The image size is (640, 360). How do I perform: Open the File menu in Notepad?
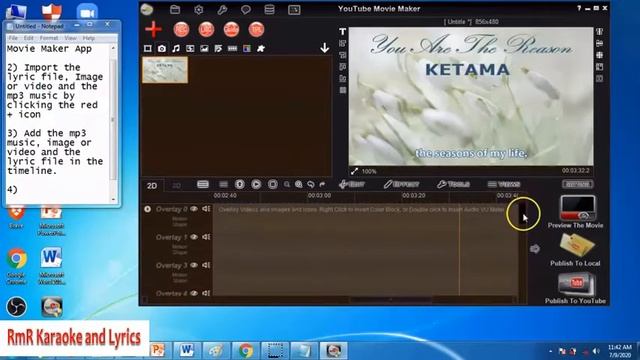(x=13, y=38)
